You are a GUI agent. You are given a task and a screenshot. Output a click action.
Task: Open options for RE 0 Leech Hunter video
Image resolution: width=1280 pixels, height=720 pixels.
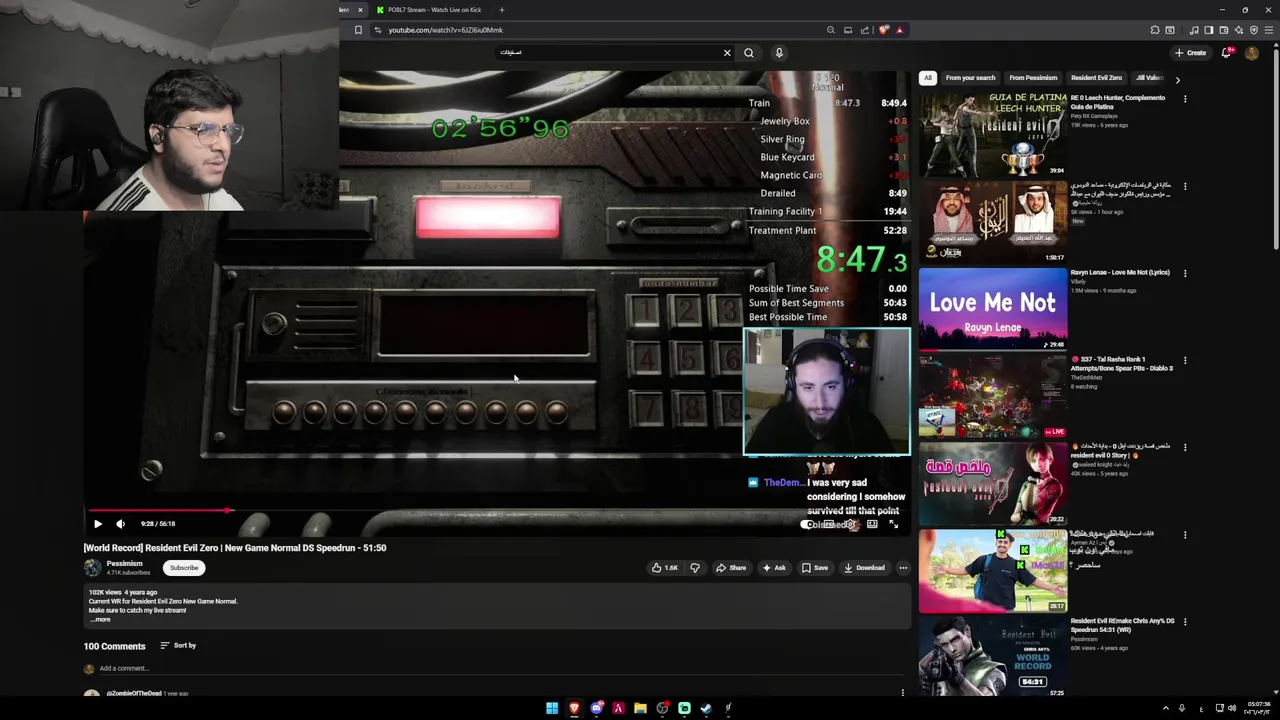[x=1185, y=99]
